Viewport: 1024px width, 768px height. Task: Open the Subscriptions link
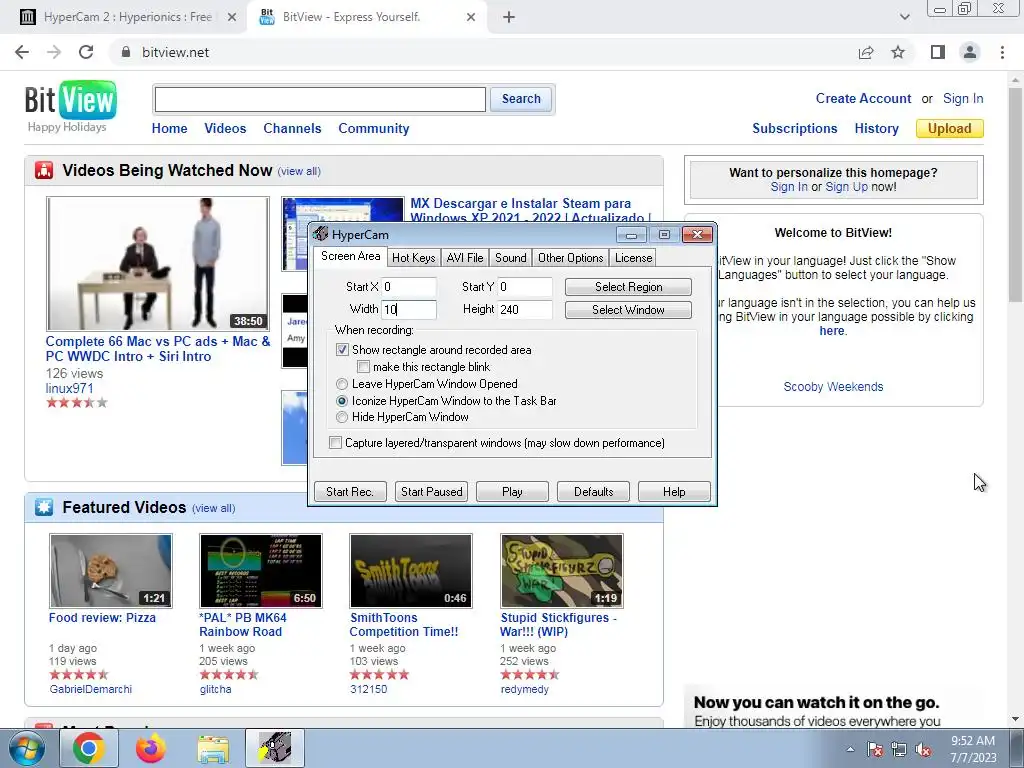795,129
